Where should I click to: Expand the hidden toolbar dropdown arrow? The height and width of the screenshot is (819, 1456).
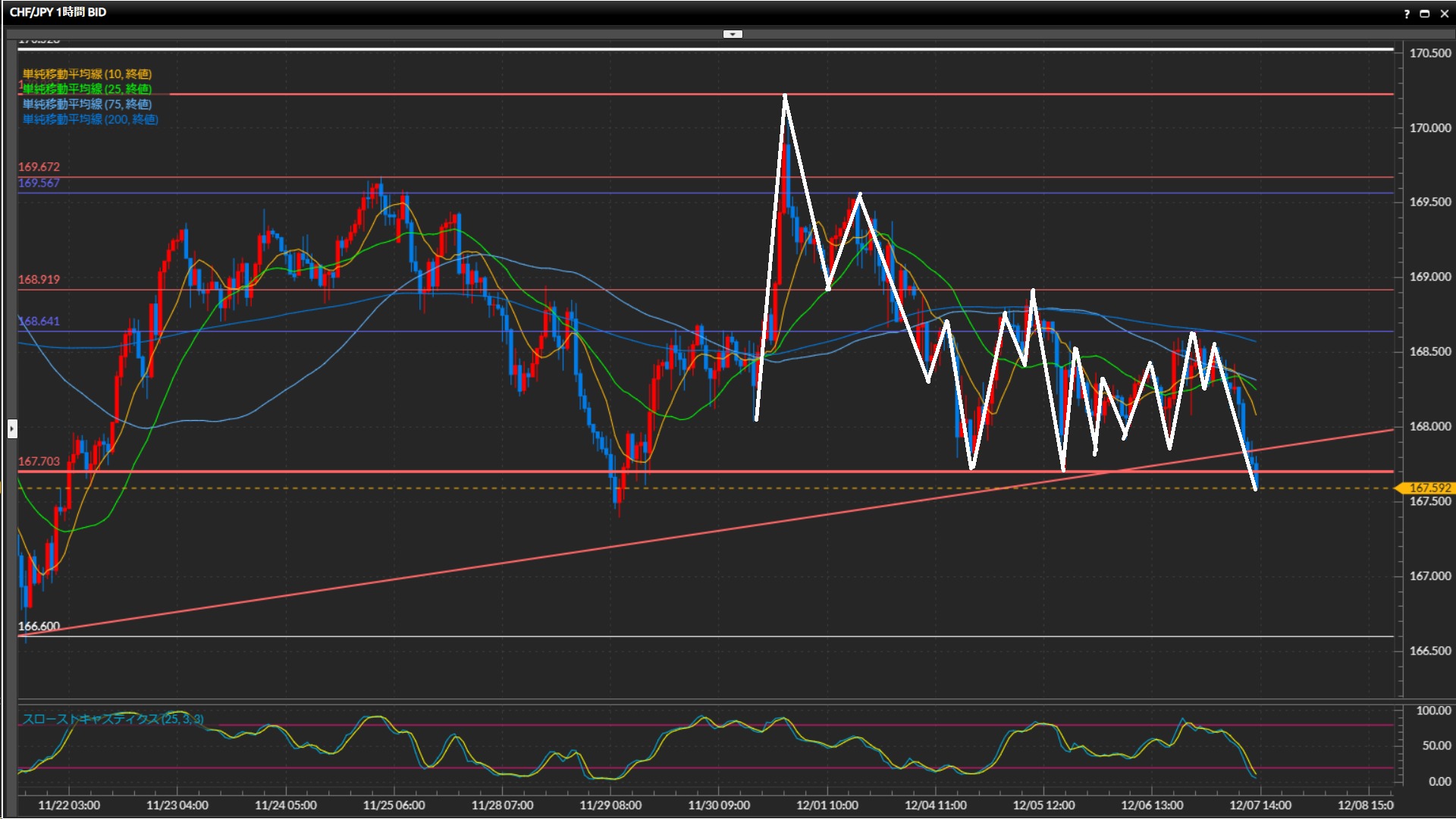733,34
